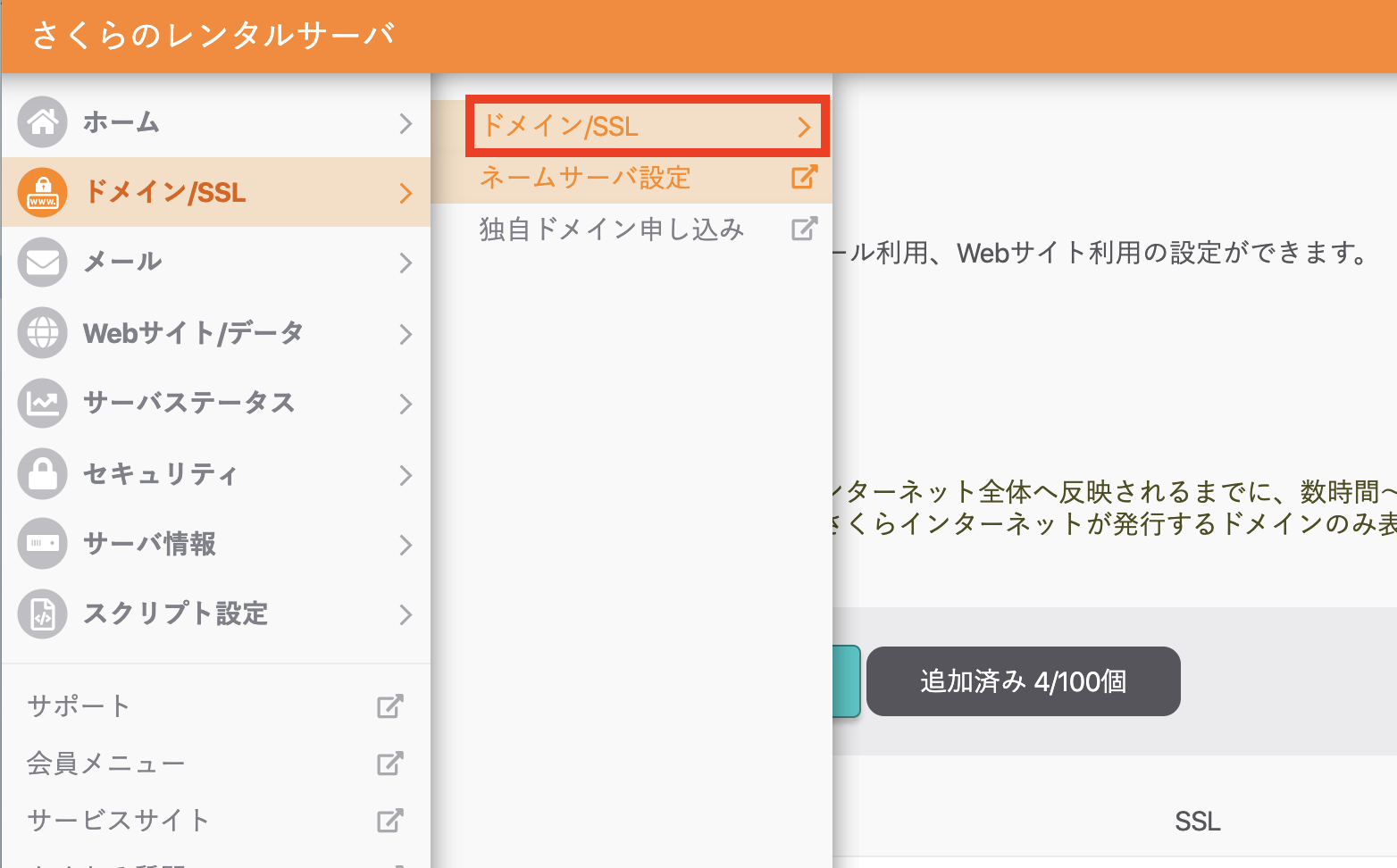Click external link icon beside ネームサーバ設定
This screenshot has width=1397, height=868.
click(x=804, y=177)
